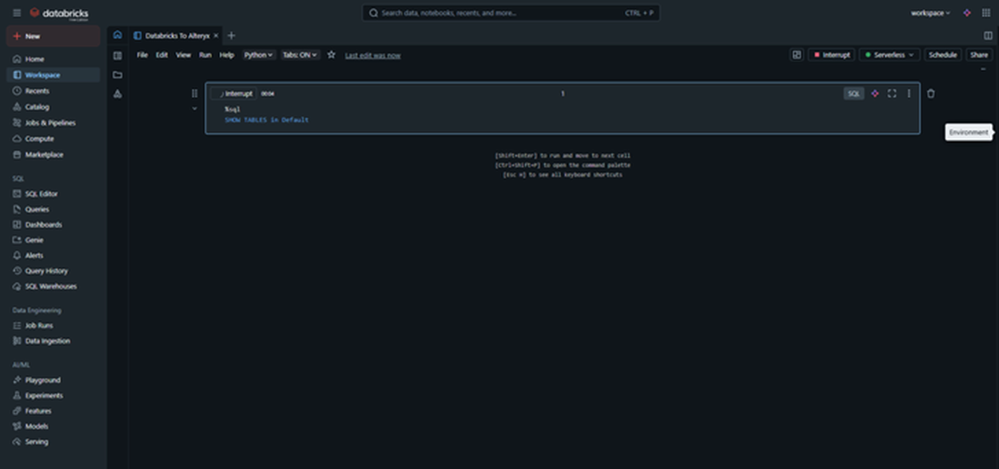
Task: Toggle side-by-side split view icon
Action: pos(988,36)
